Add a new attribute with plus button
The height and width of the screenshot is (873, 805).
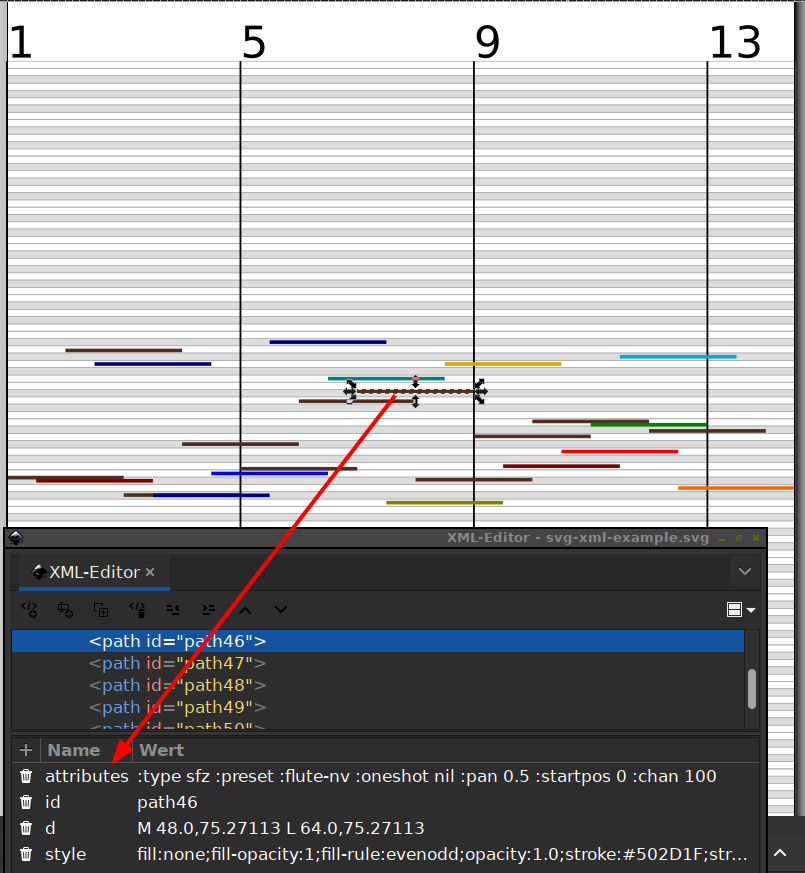coord(26,750)
